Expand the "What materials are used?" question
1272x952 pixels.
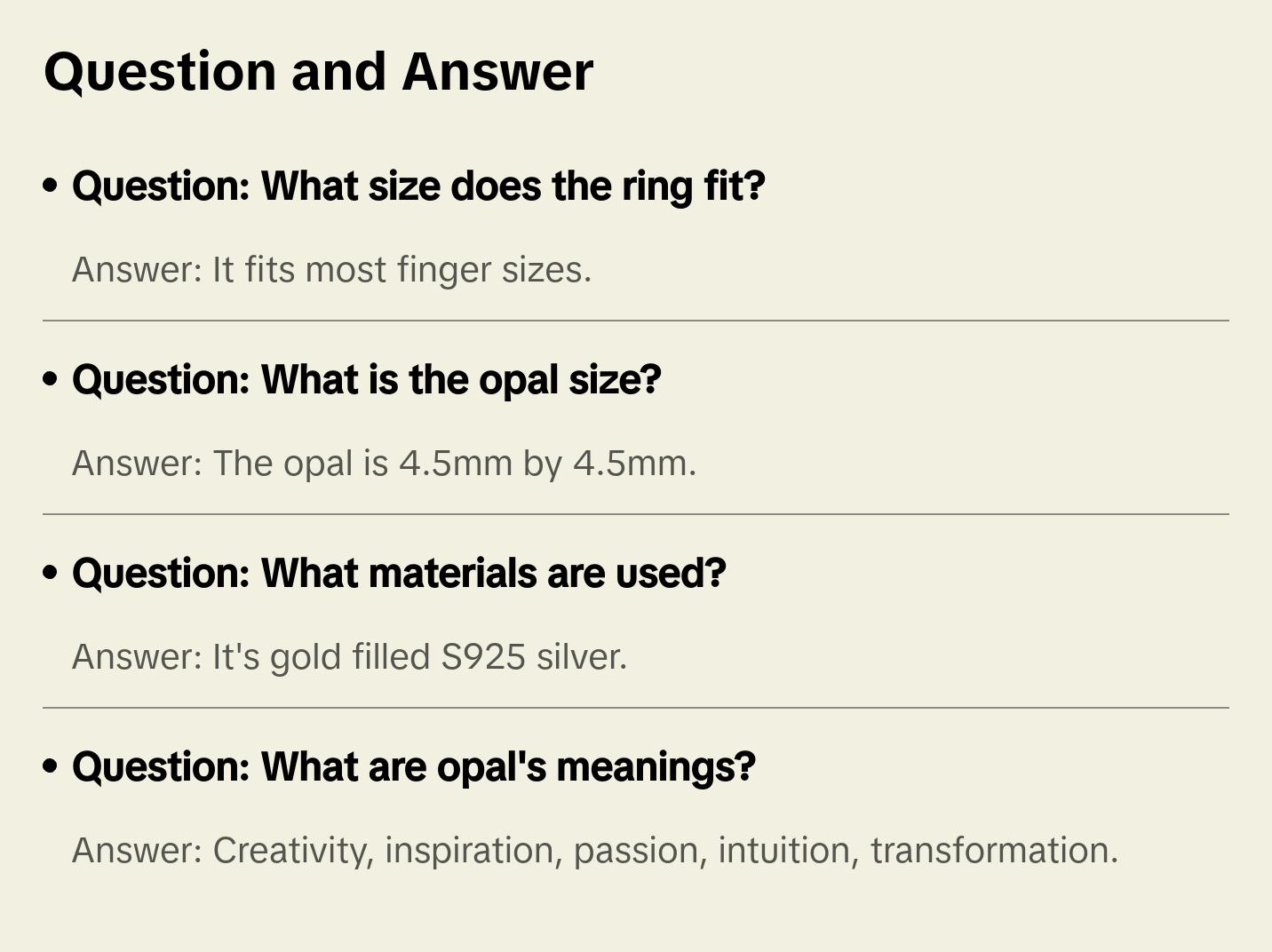[x=399, y=574]
